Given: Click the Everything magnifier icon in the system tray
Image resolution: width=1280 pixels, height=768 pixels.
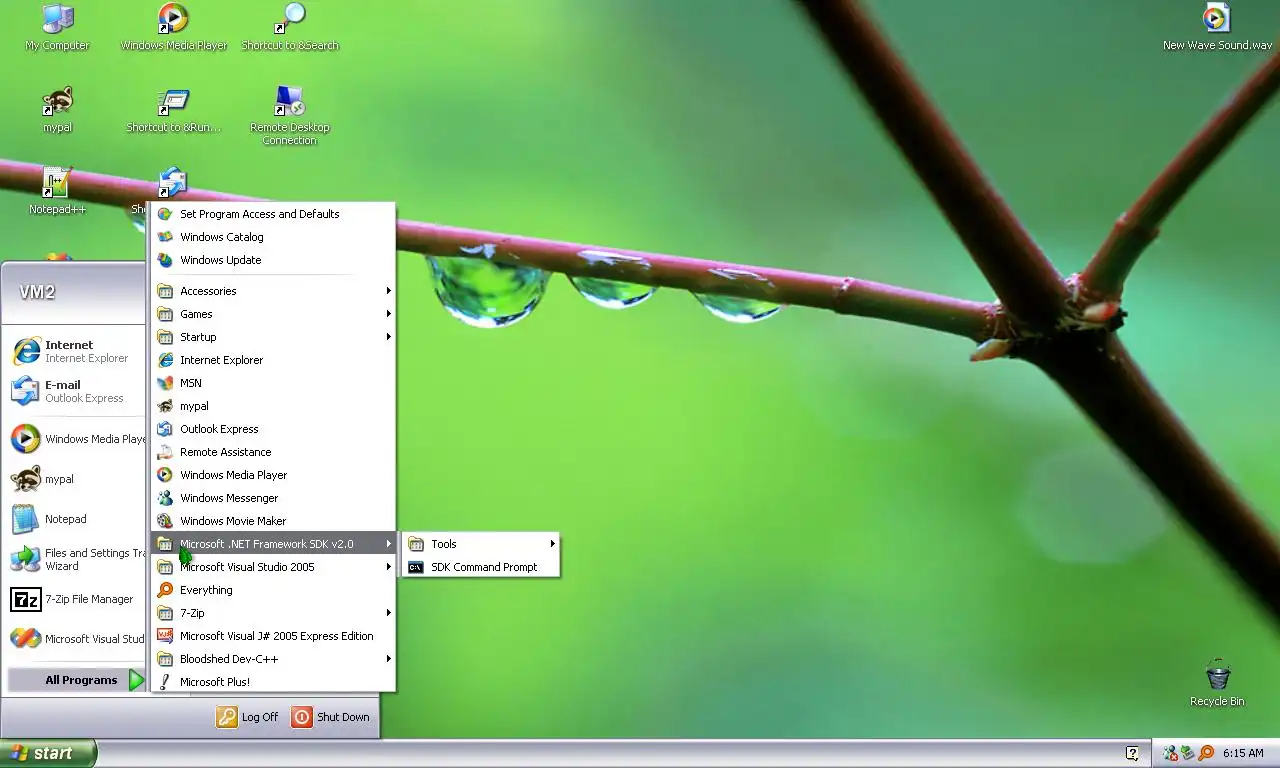Looking at the screenshot, I should 1205,753.
